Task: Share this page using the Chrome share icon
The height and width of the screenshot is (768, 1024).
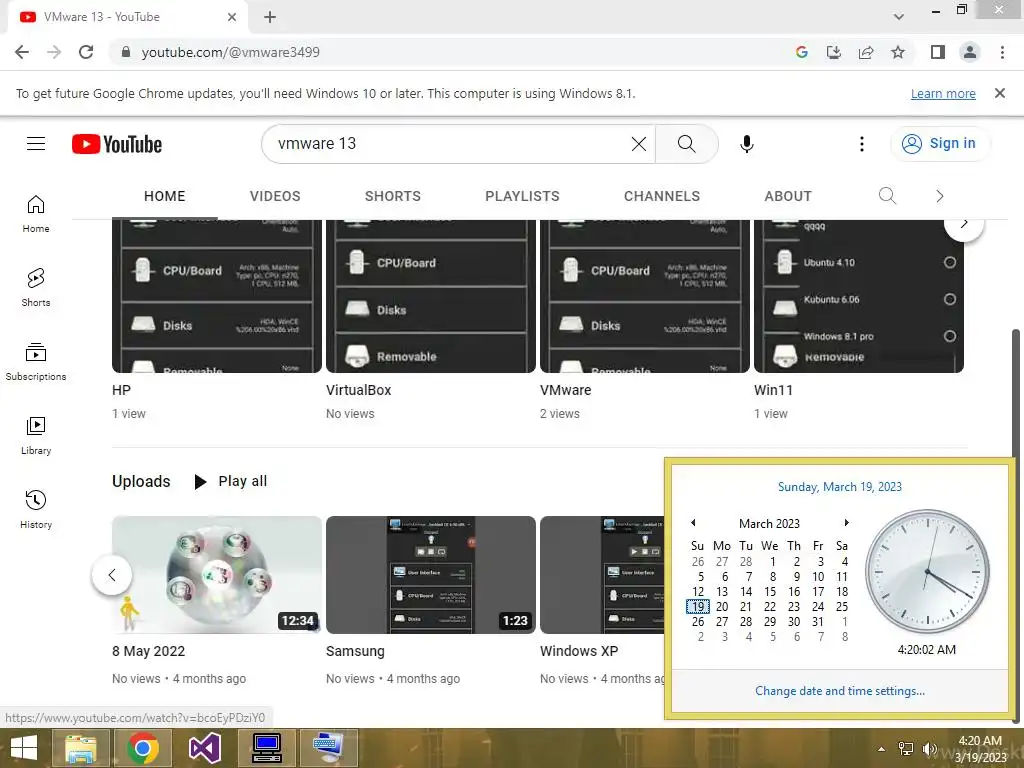Action: point(866,52)
